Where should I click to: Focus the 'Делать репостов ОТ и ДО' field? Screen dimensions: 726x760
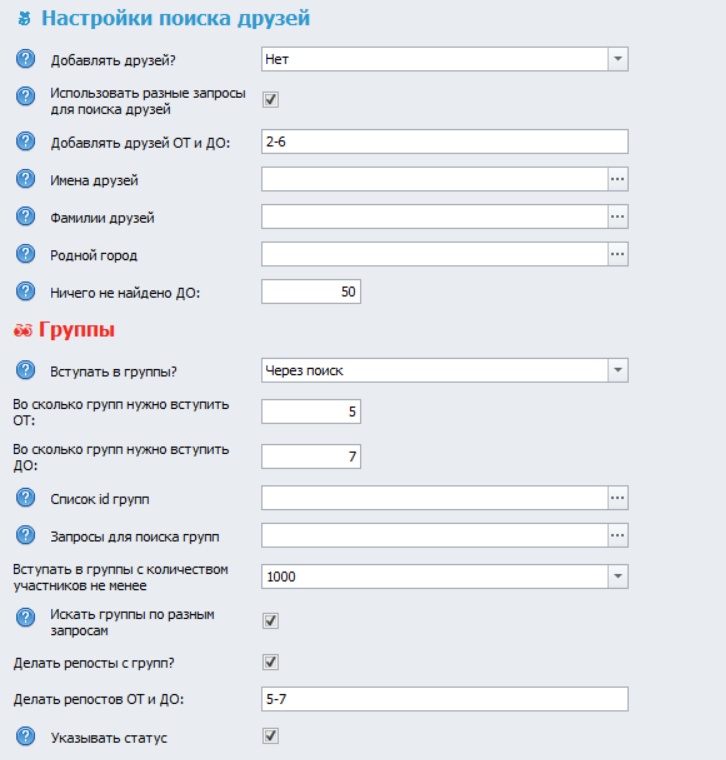tap(444, 698)
